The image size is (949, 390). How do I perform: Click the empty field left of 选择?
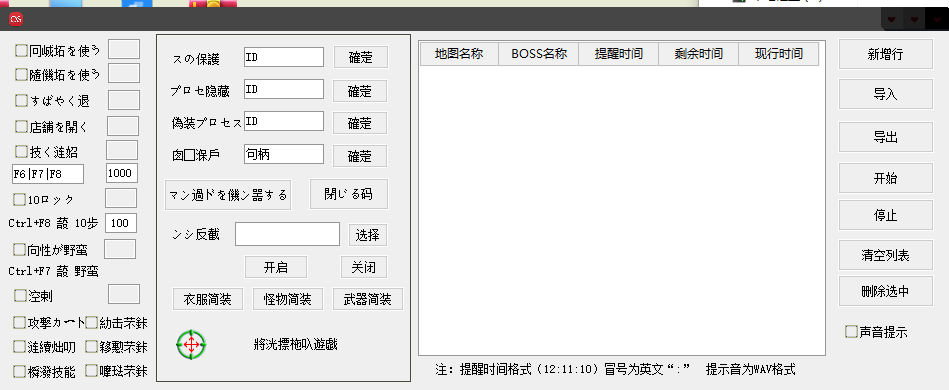coord(287,234)
